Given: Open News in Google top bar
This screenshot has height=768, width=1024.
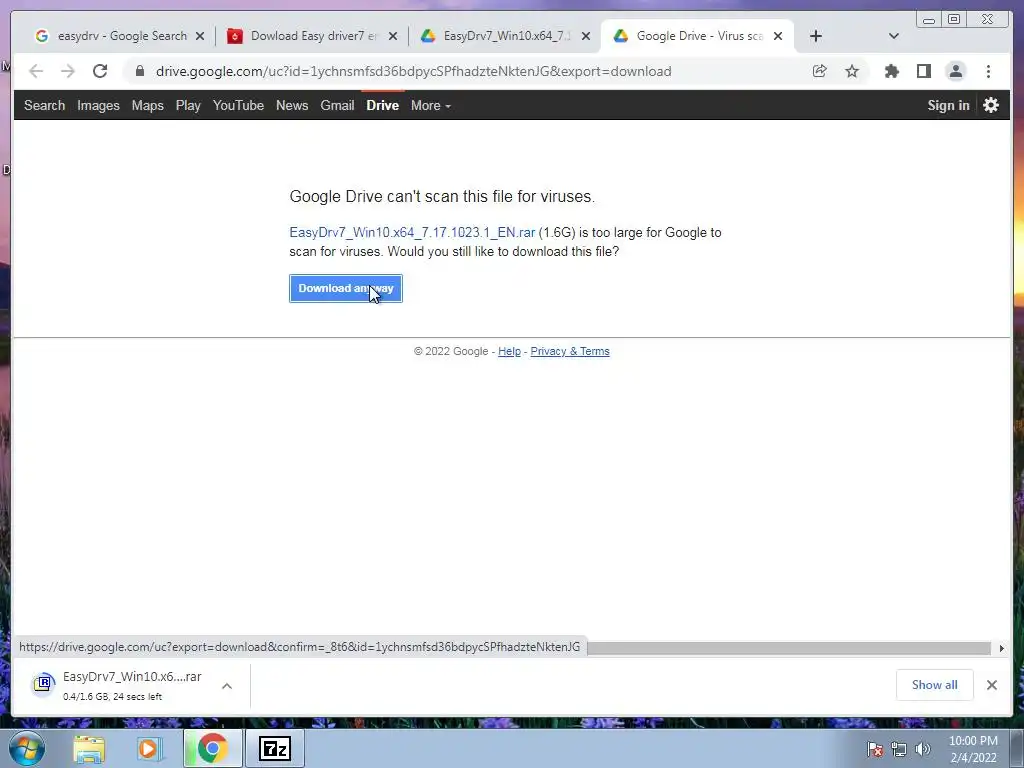Looking at the screenshot, I should pyautogui.click(x=292, y=105).
